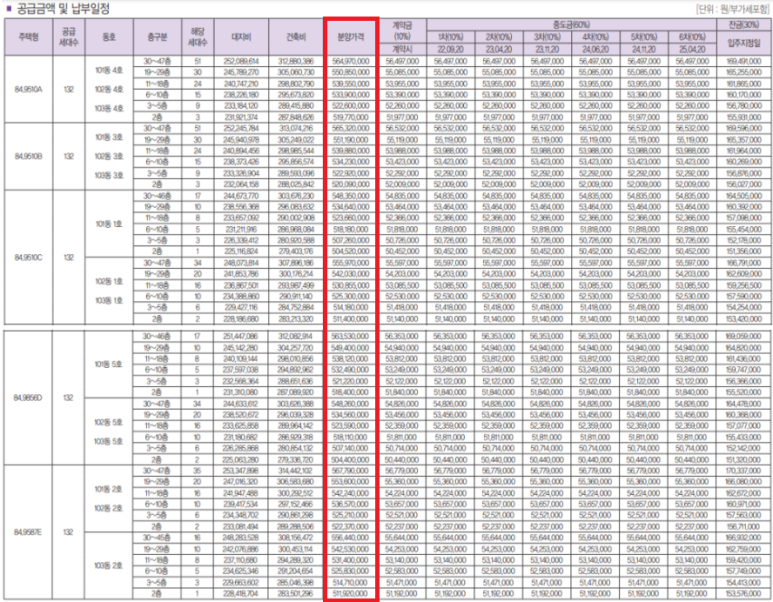This screenshot has height=602, width=773.
Task: Click construction cost '313,074,216'
Action: 296,128
